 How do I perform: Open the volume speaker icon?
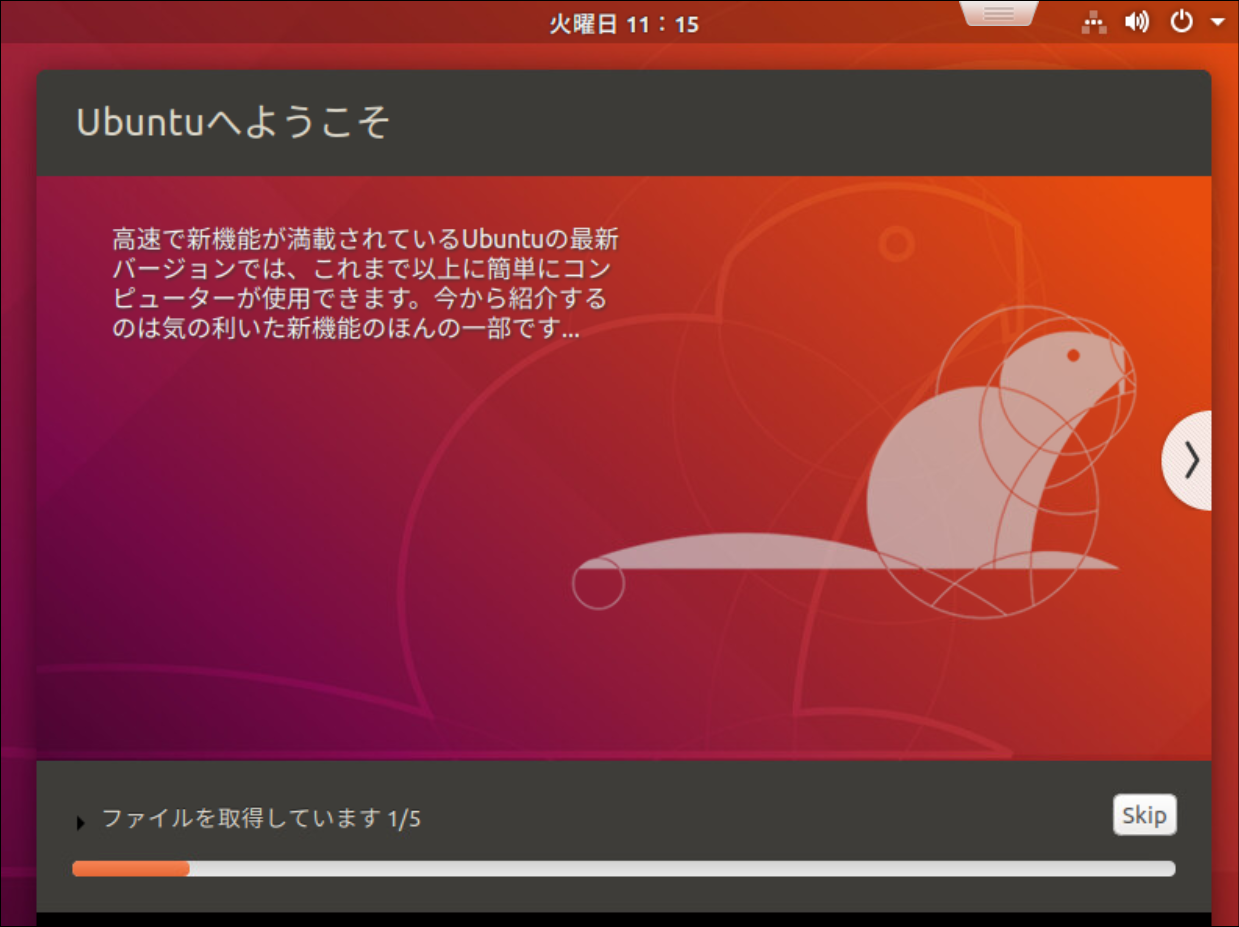click(1137, 22)
